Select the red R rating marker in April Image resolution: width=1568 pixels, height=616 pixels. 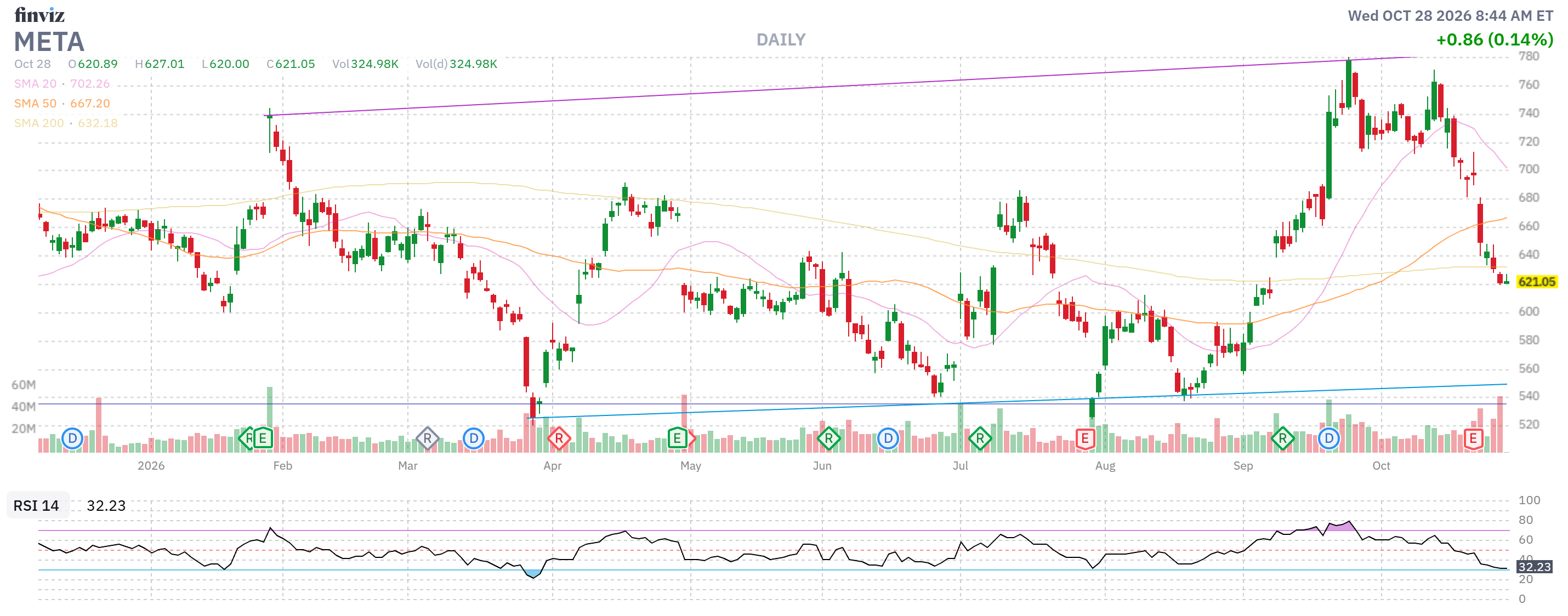tap(559, 438)
